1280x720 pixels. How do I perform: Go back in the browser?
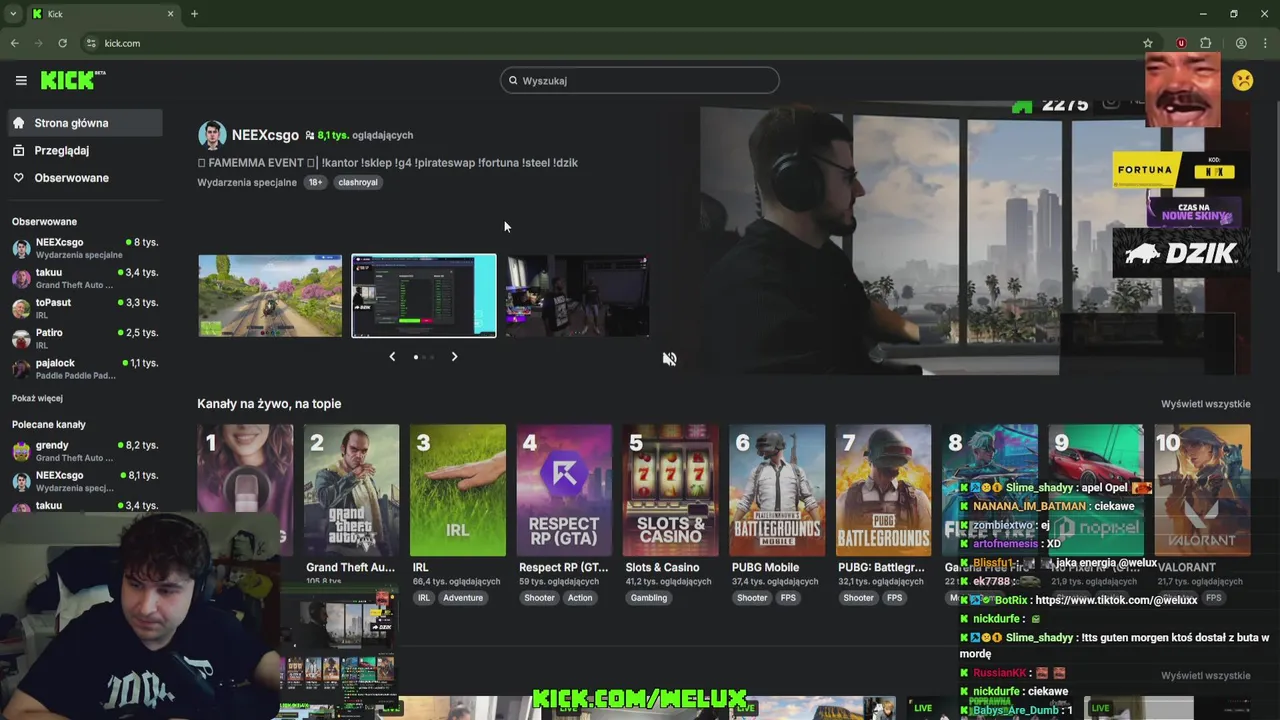point(14,43)
